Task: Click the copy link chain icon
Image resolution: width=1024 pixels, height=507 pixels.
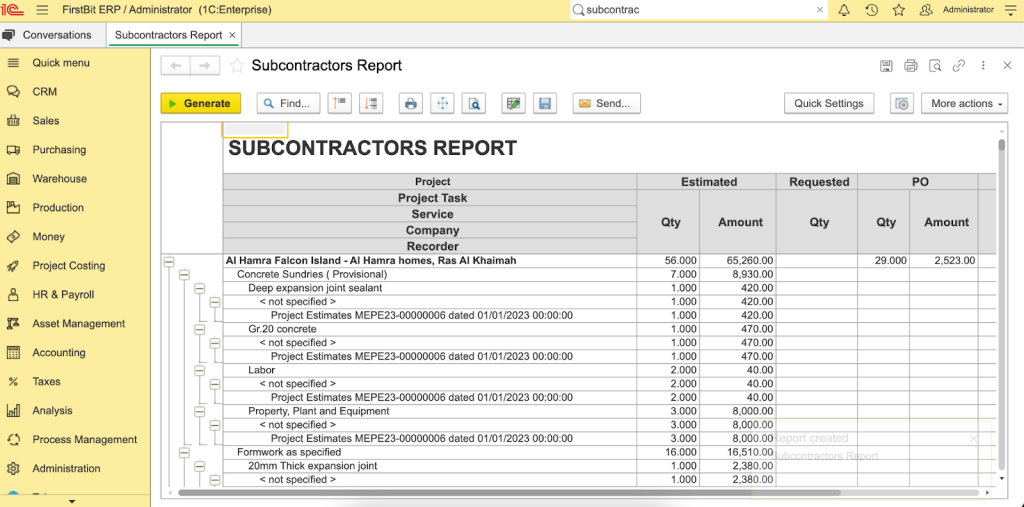Action: (x=958, y=66)
